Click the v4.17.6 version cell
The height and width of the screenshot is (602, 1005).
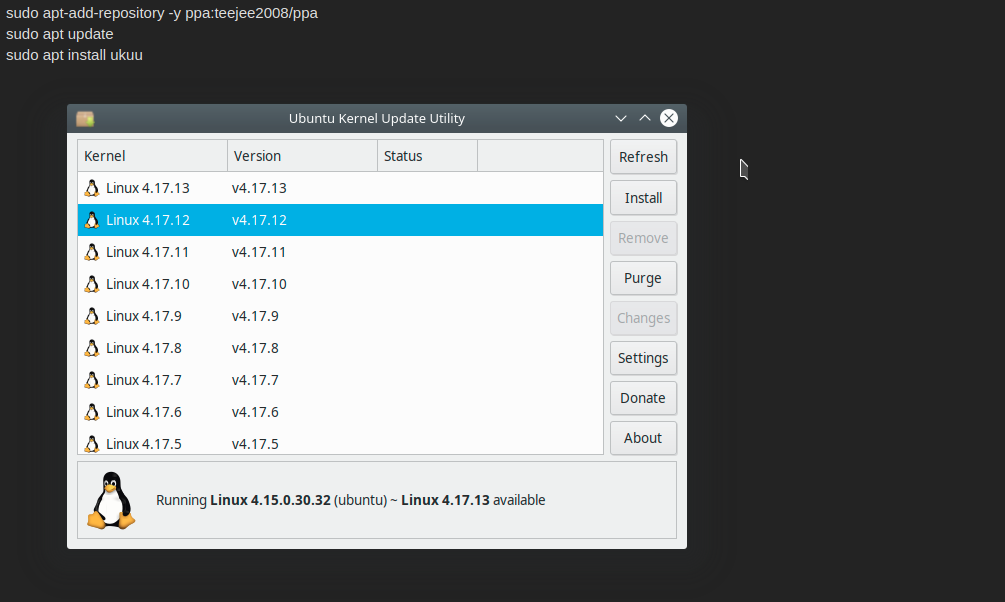[x=255, y=412]
